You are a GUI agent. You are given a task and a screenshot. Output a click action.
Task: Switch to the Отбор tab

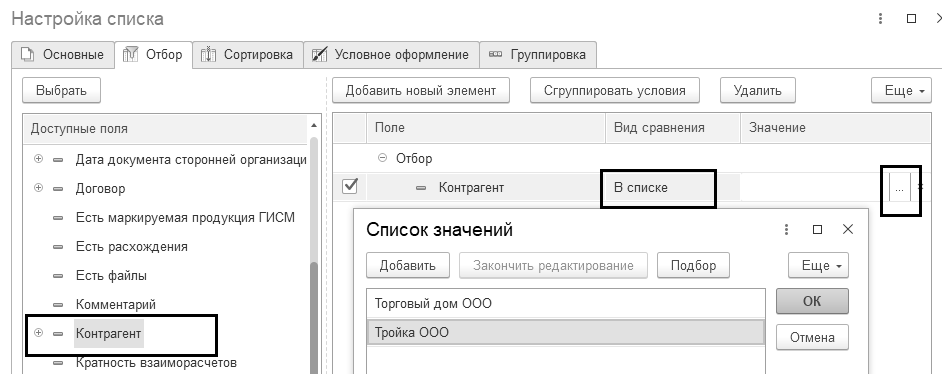[x=153, y=55]
